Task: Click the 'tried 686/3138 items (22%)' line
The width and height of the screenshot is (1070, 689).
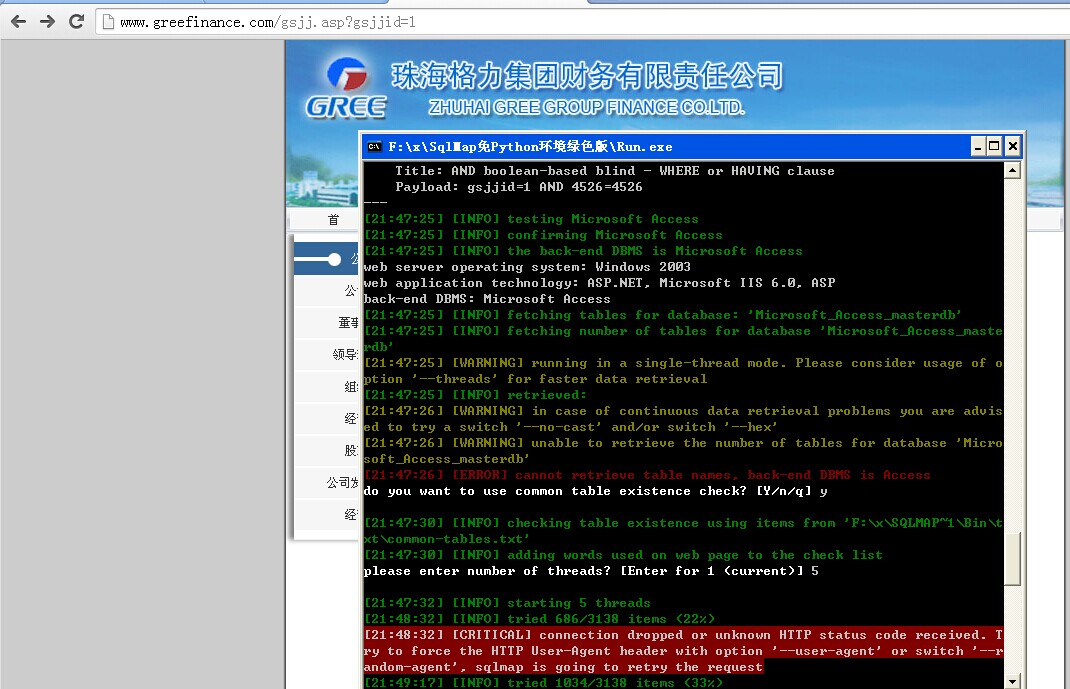Action: [x=539, y=619]
